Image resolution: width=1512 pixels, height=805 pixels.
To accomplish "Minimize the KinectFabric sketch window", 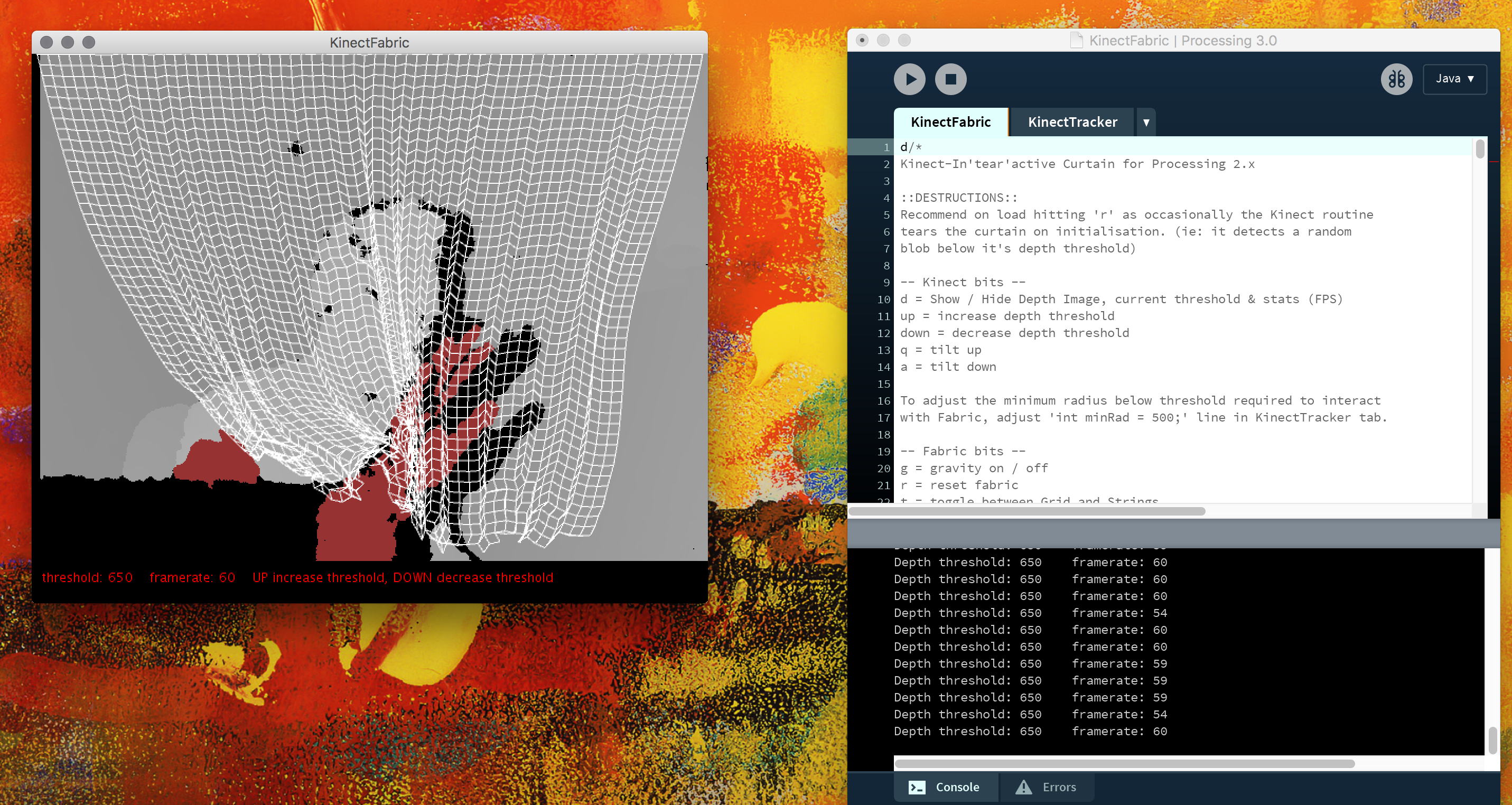I will pyautogui.click(x=68, y=42).
